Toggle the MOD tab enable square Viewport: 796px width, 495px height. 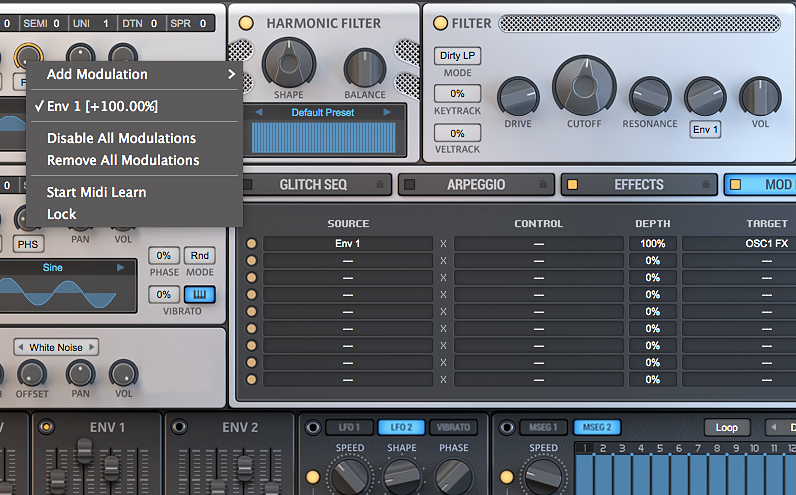(x=736, y=185)
